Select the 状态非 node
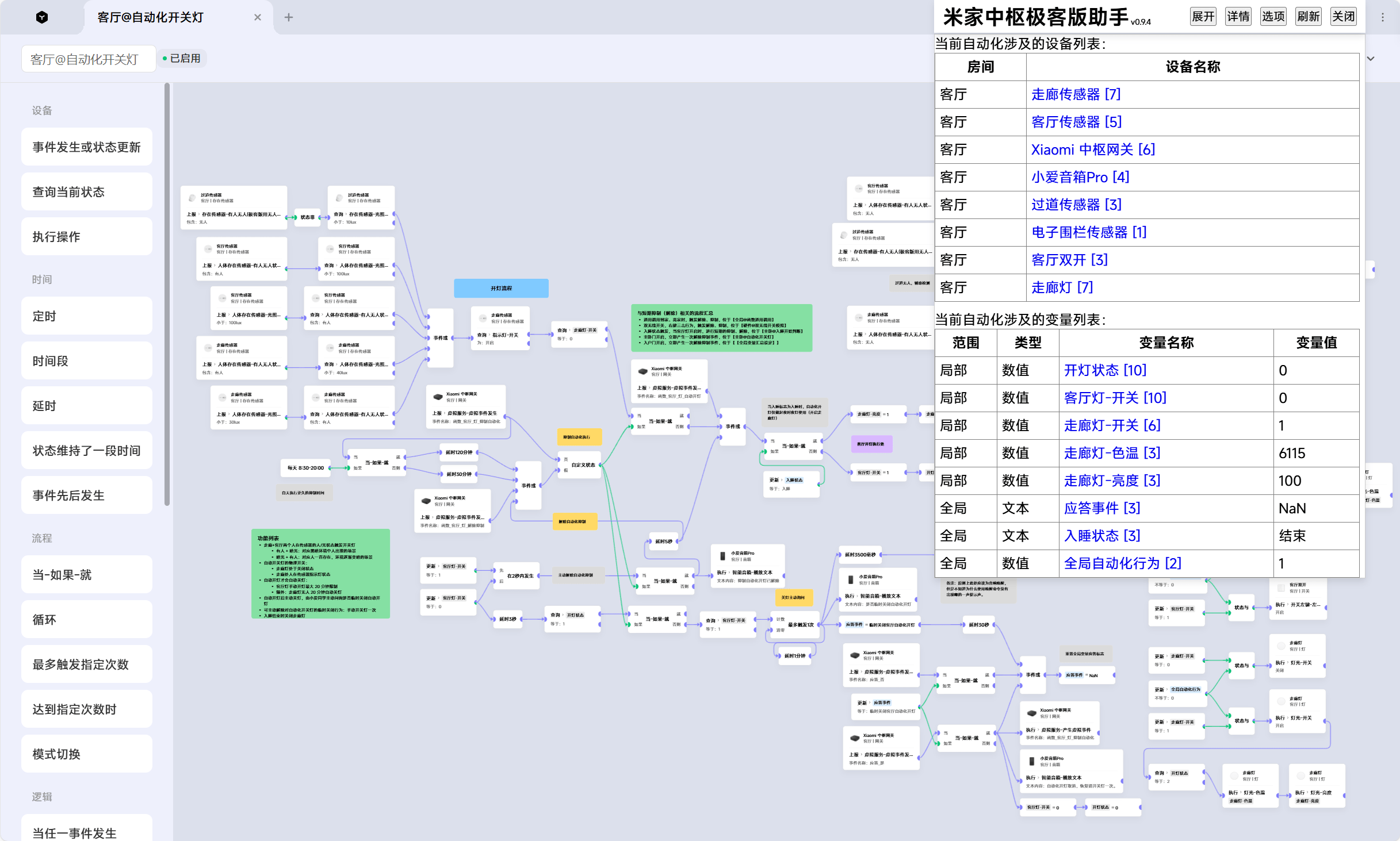 point(307,217)
